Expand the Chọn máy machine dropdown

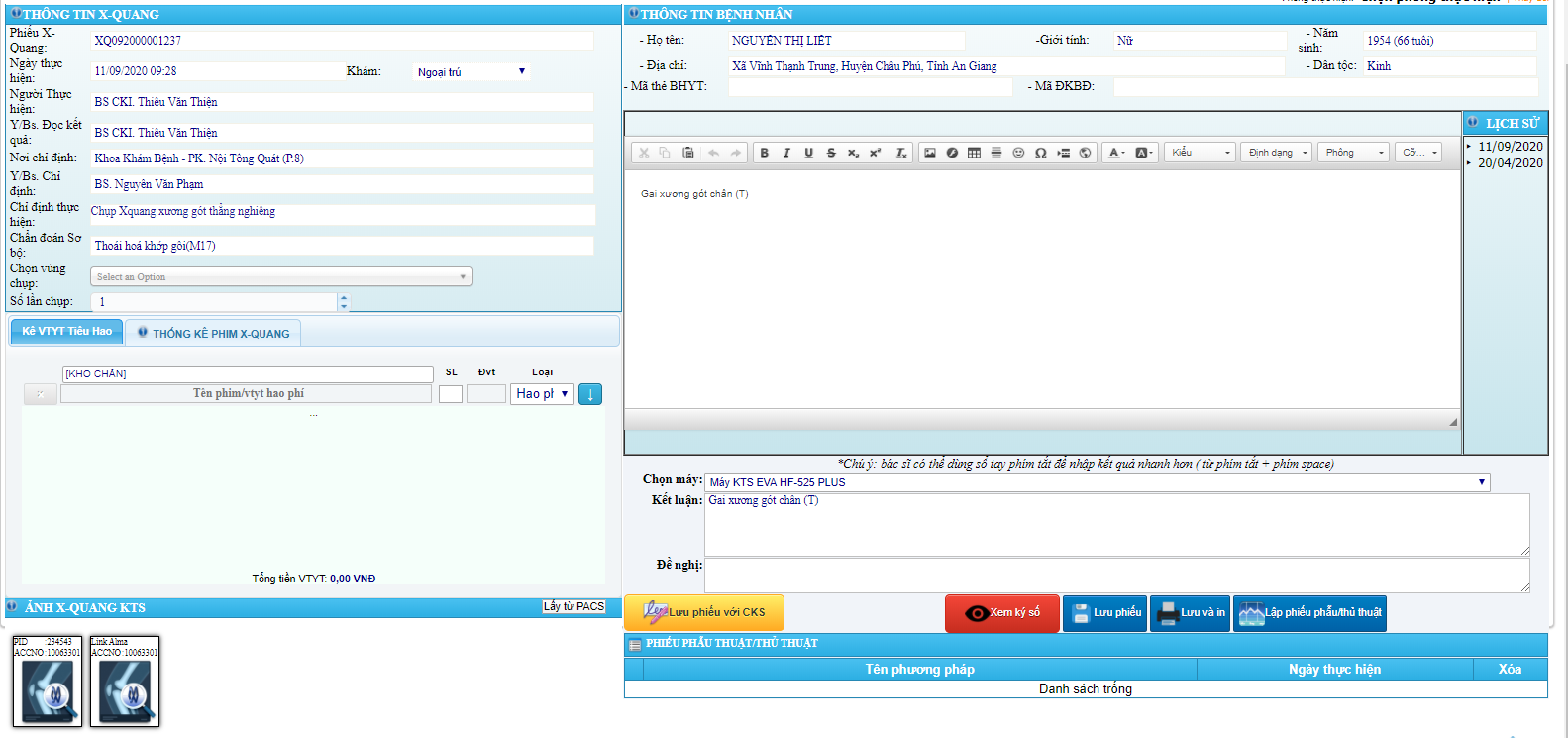1097,482
